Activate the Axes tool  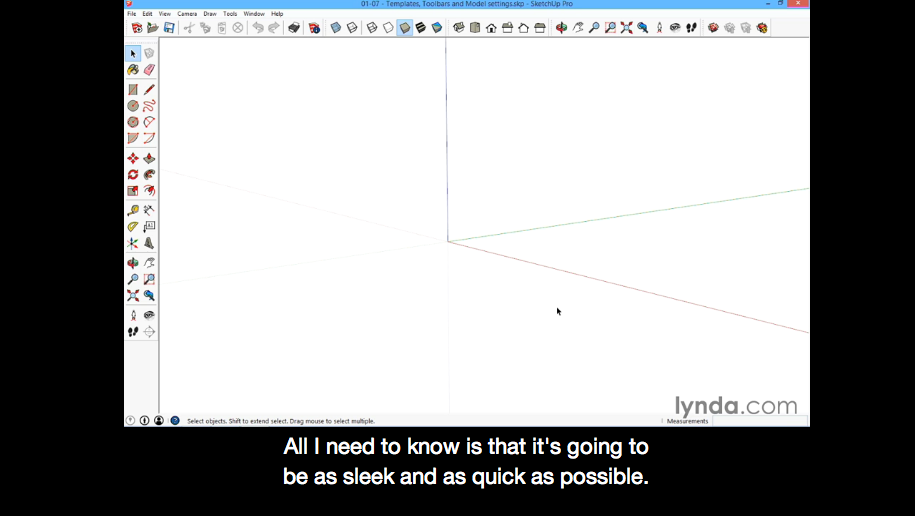(133, 243)
